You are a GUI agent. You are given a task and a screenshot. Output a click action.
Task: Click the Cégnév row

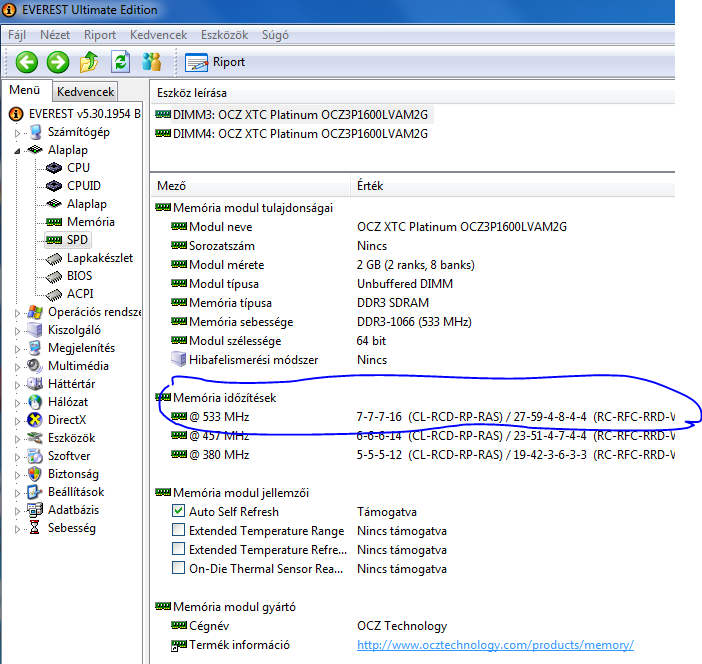[309, 626]
